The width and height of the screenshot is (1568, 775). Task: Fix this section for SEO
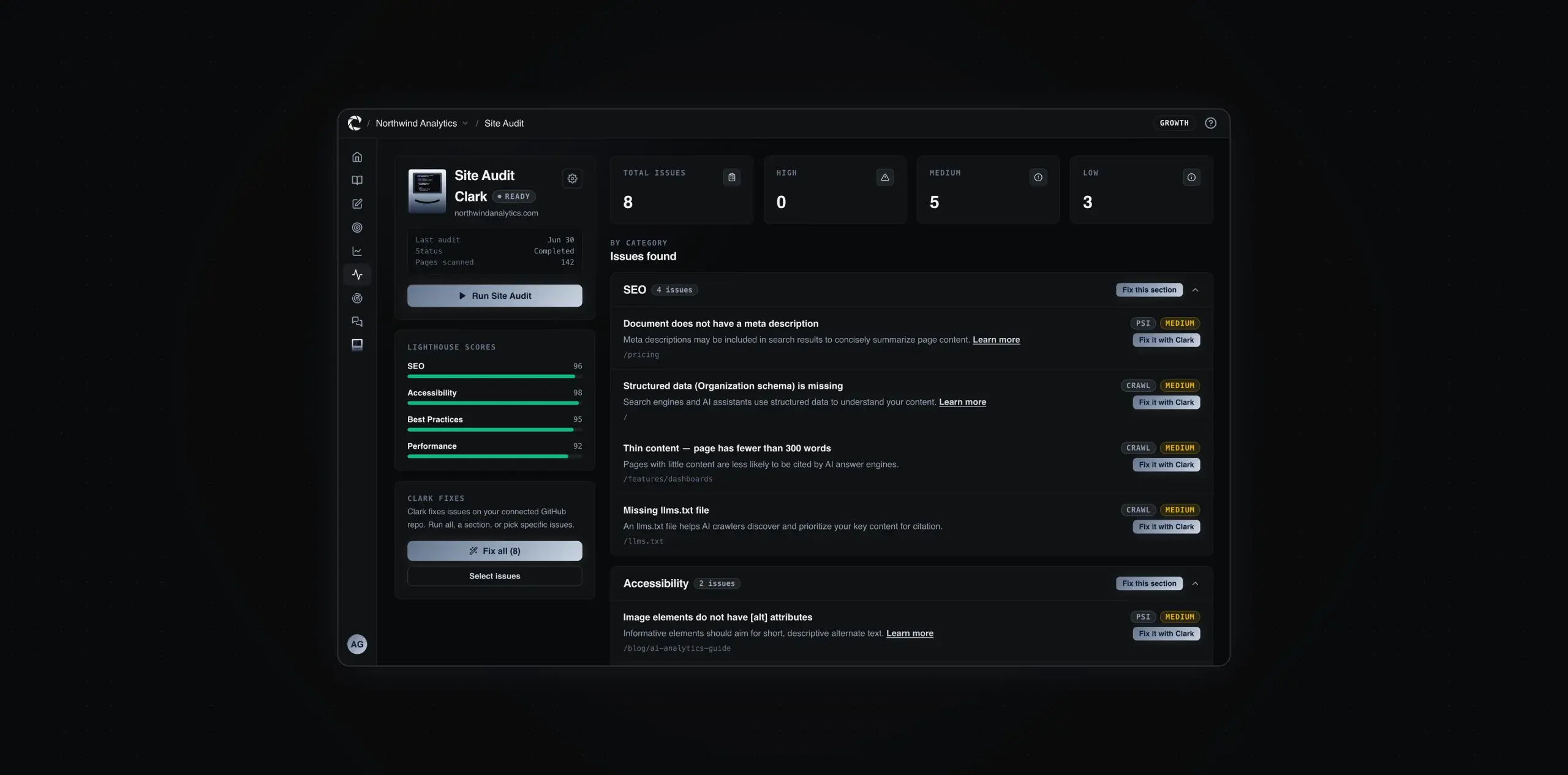pos(1149,290)
